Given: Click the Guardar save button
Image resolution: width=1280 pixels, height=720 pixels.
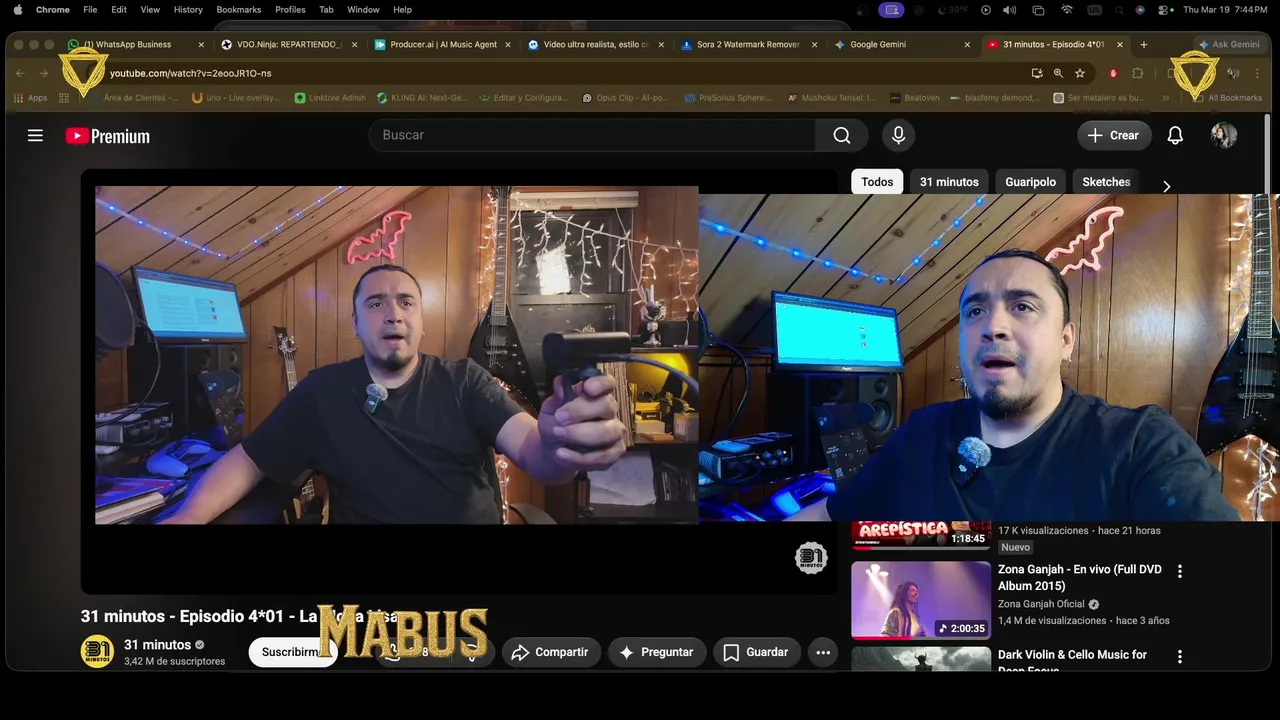Looking at the screenshot, I should pos(757,652).
